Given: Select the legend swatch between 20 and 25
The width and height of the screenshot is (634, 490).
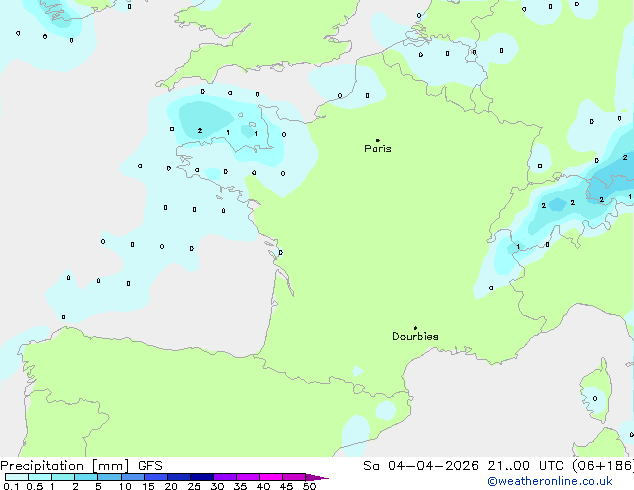Looking at the screenshot, I should 178,477.
